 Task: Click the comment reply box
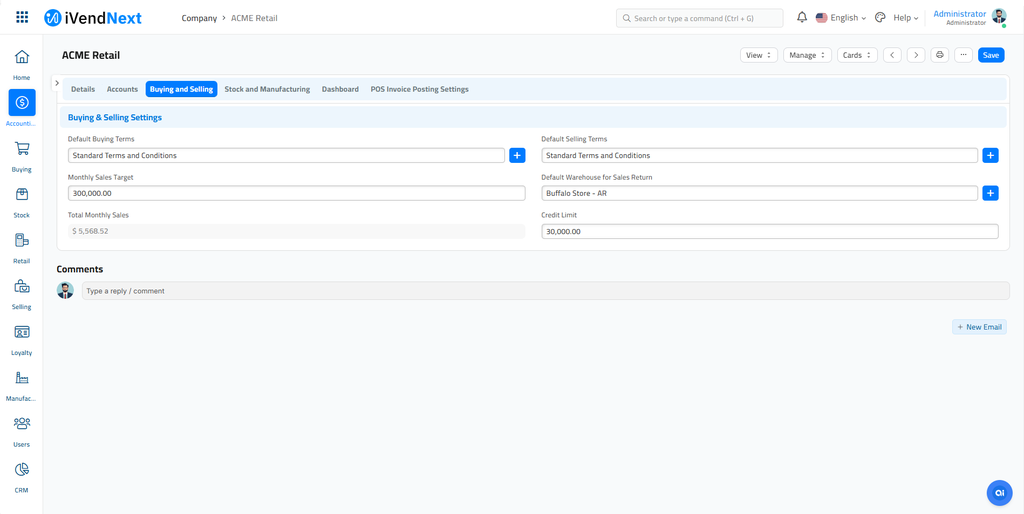pyautogui.click(x=545, y=291)
